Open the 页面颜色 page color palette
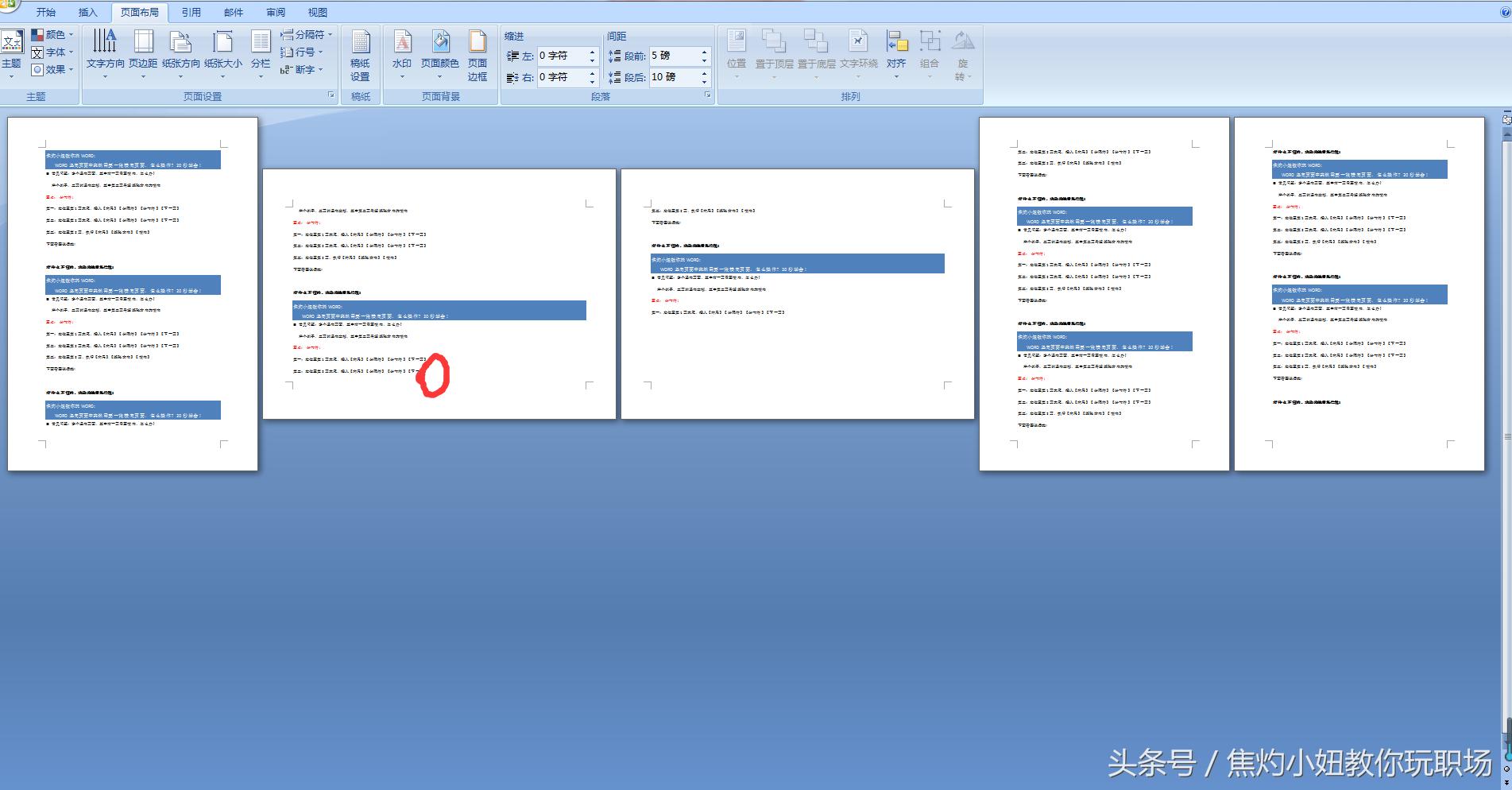 pos(439,53)
